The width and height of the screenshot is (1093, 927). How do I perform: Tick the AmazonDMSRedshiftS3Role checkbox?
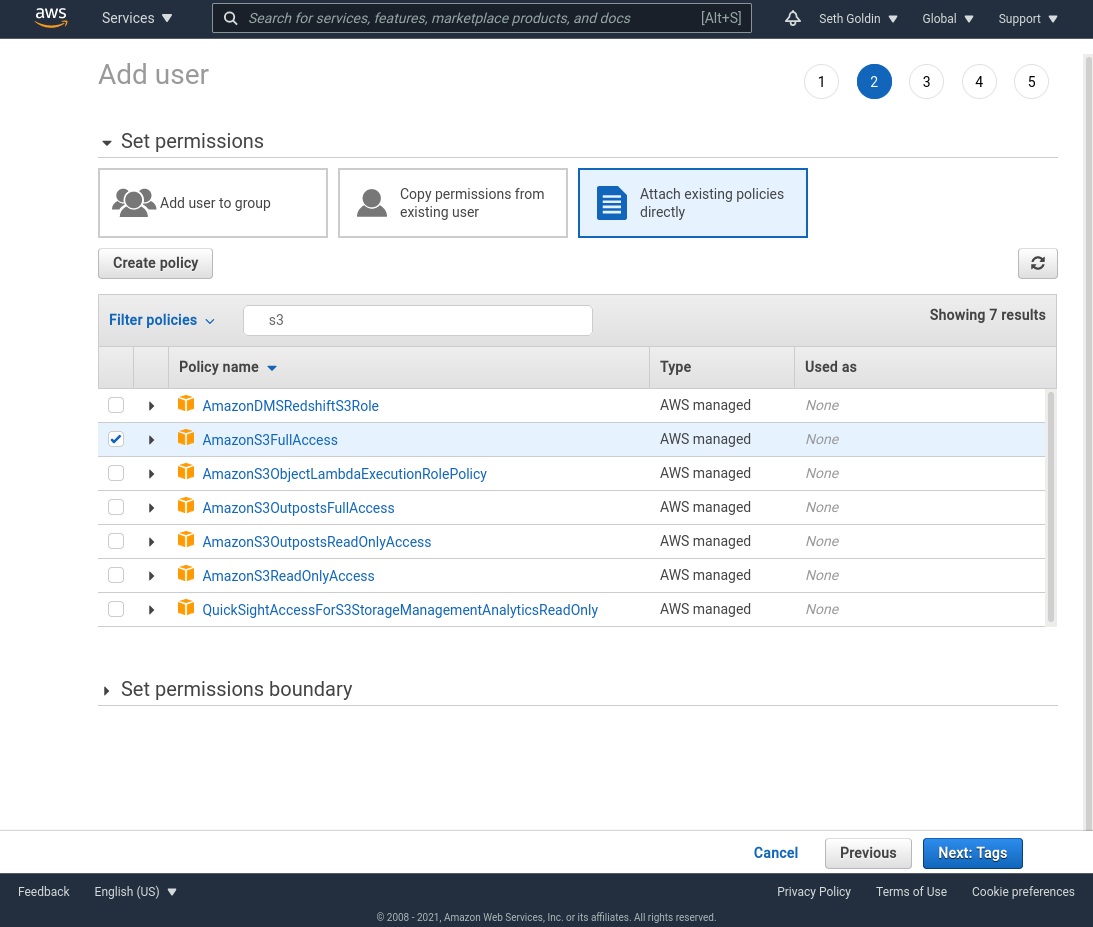point(116,405)
